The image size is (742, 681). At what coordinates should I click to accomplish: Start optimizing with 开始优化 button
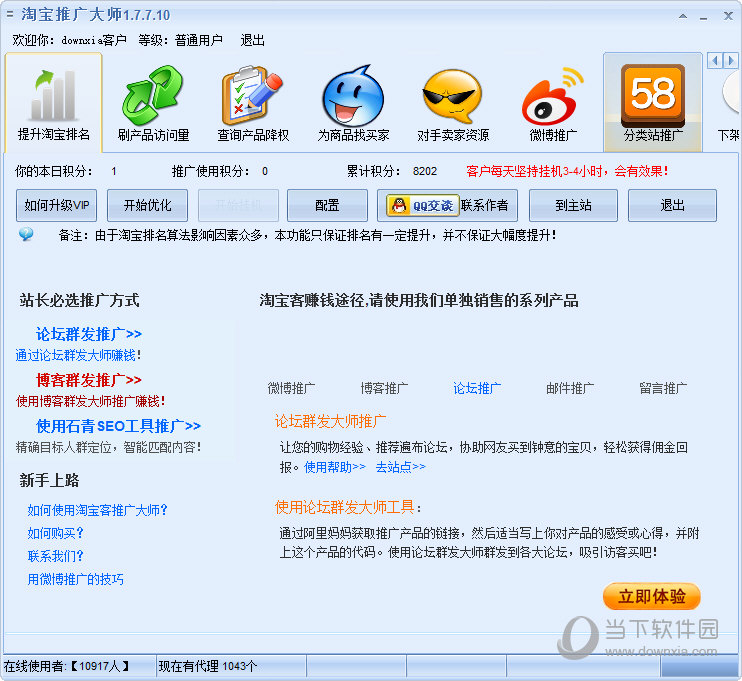pyautogui.click(x=147, y=205)
